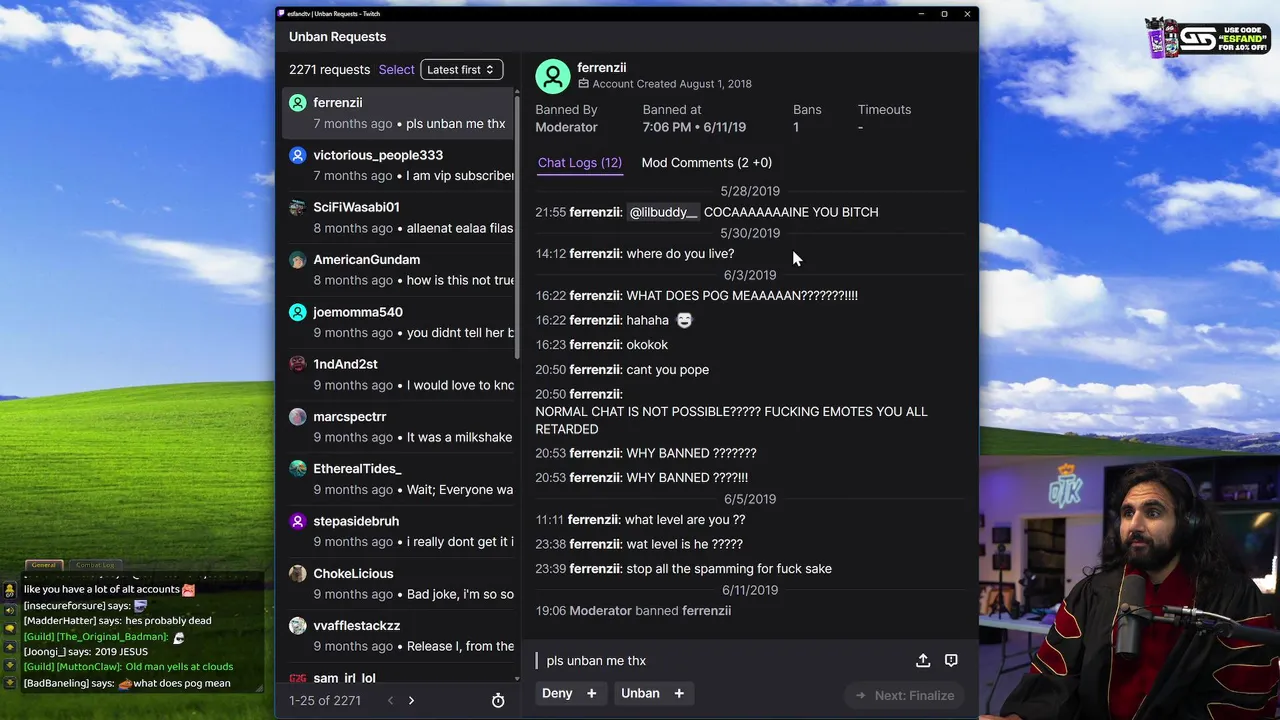Viewport: 1280px width, 720px height.
Task: Click Banned at 7:06 PM 6/11/19 value
Action: click(694, 127)
